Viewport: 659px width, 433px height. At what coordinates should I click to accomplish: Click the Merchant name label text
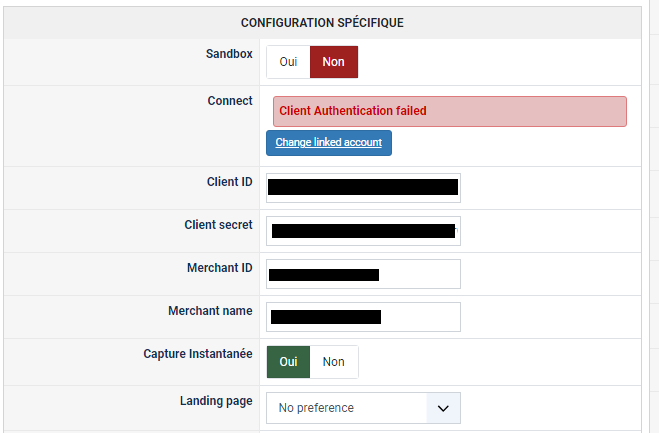click(210, 311)
